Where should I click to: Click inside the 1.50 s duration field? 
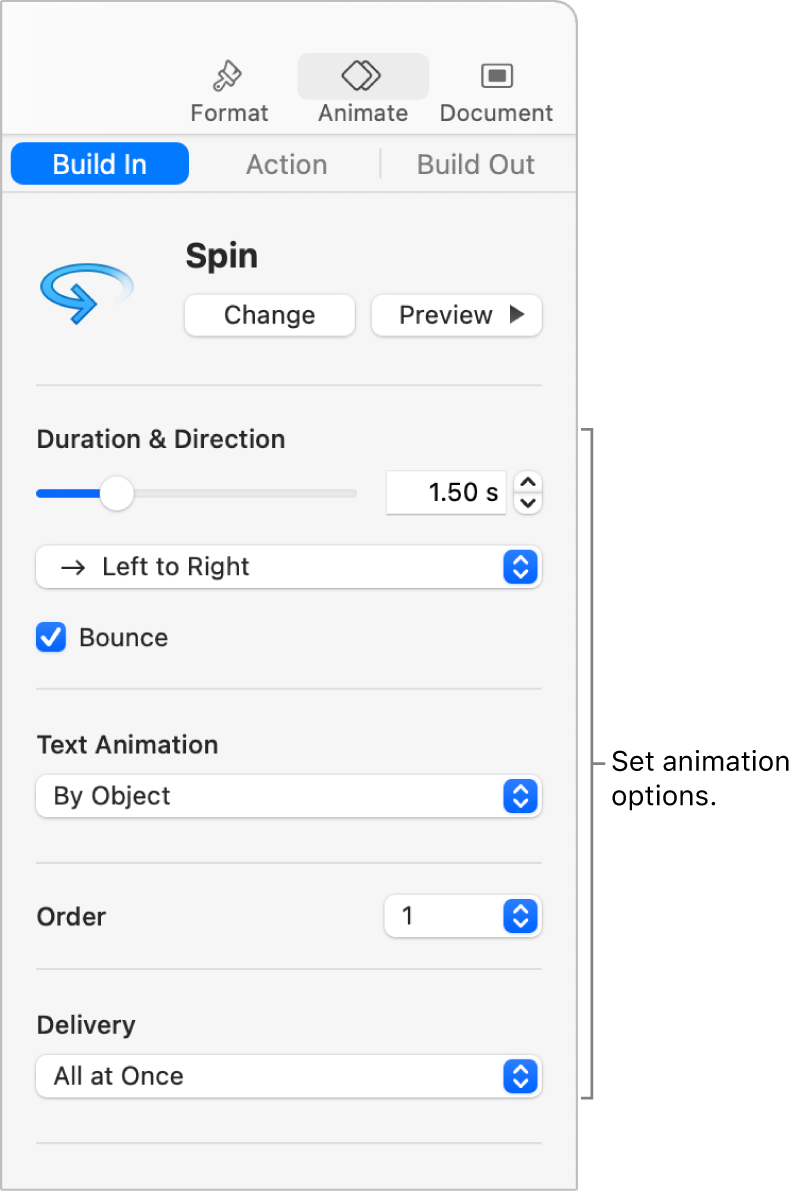pyautogui.click(x=446, y=492)
